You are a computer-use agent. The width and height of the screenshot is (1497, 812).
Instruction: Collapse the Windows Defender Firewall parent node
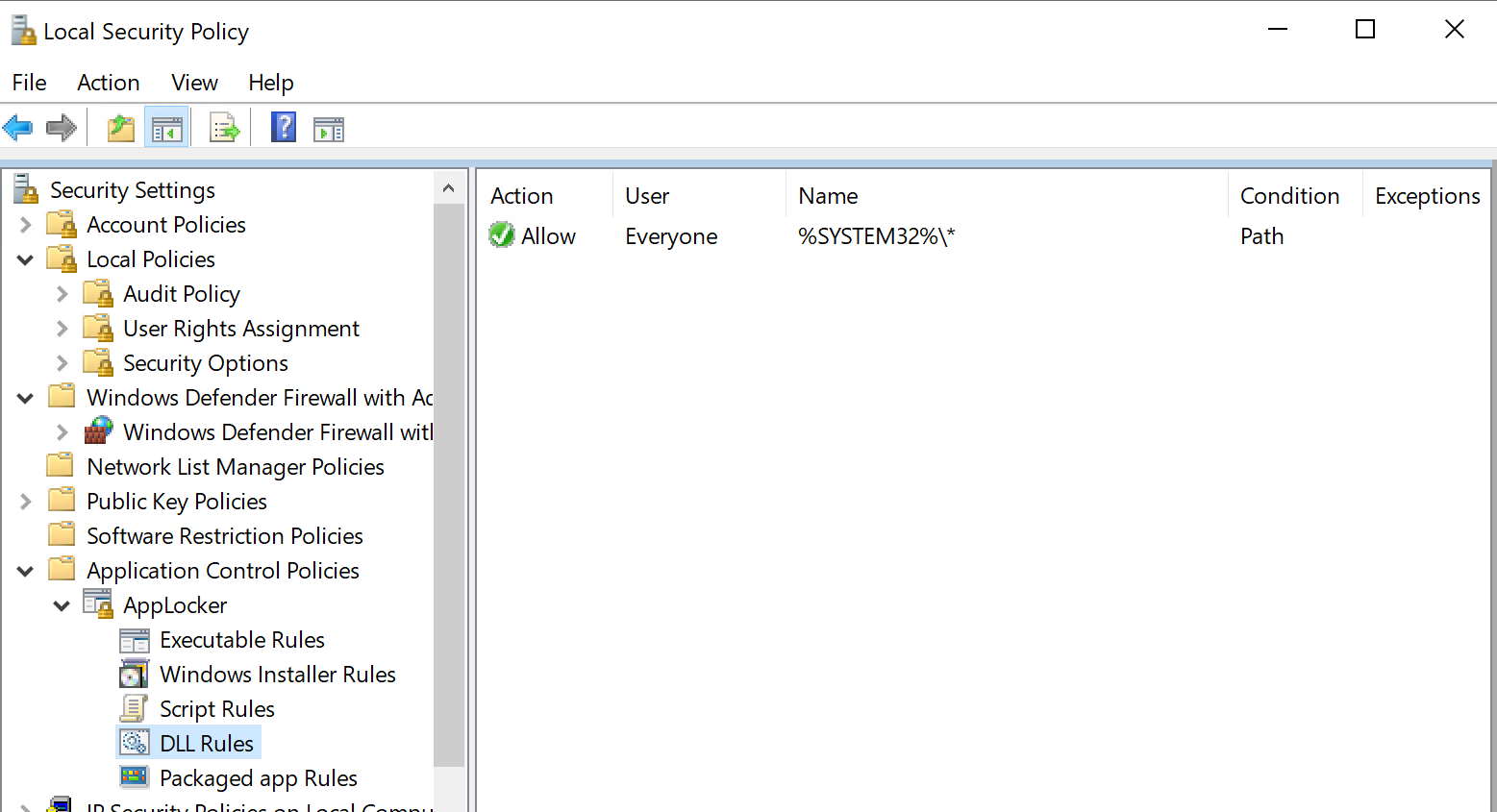click(26, 398)
